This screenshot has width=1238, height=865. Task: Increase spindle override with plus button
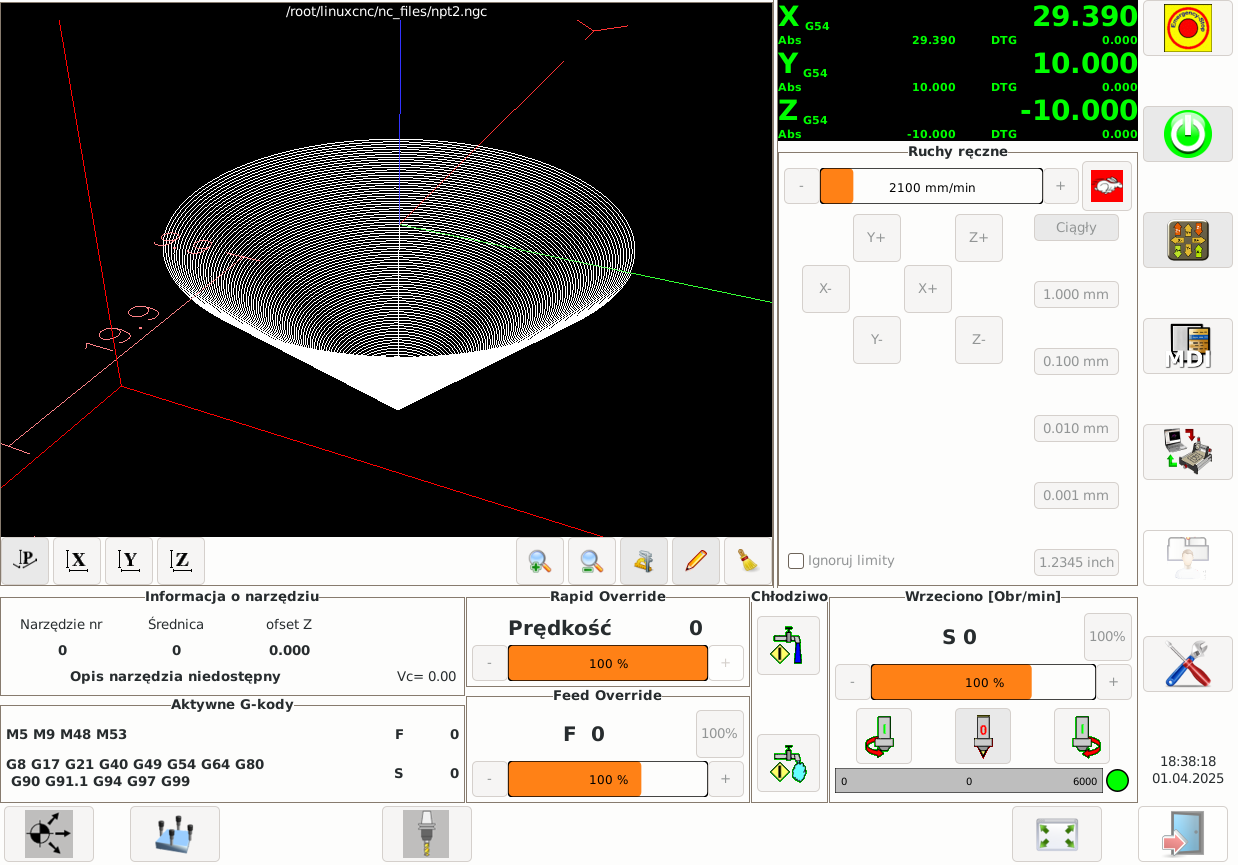(1114, 682)
